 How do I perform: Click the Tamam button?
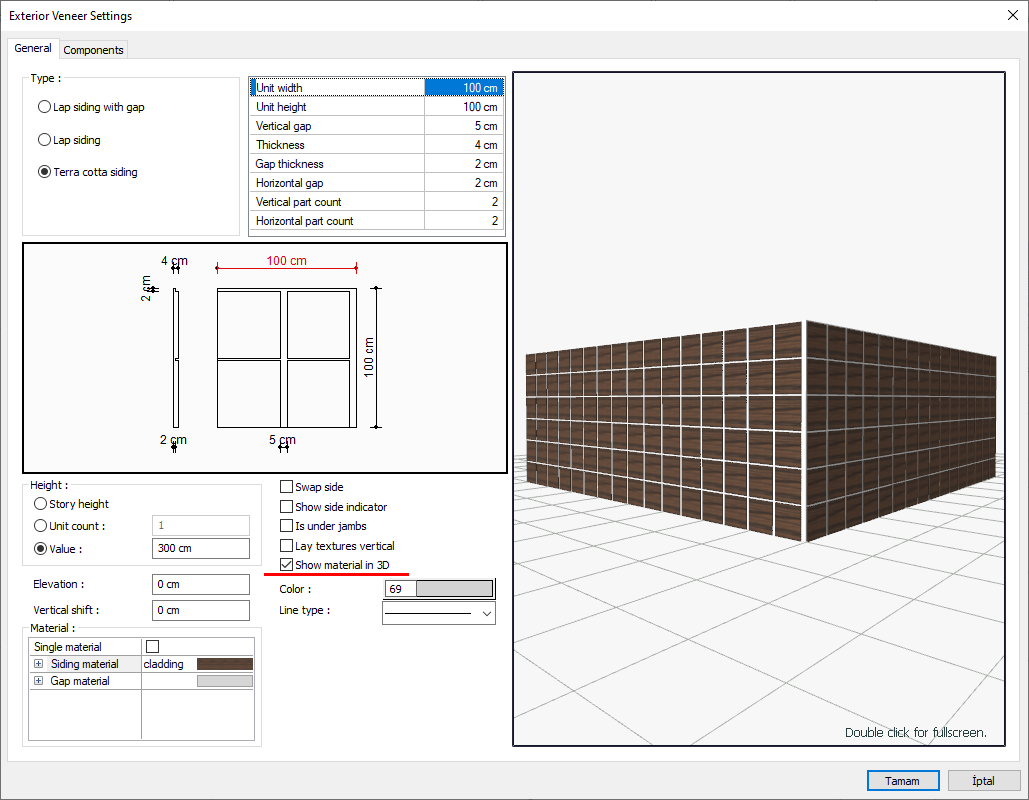pos(903,781)
